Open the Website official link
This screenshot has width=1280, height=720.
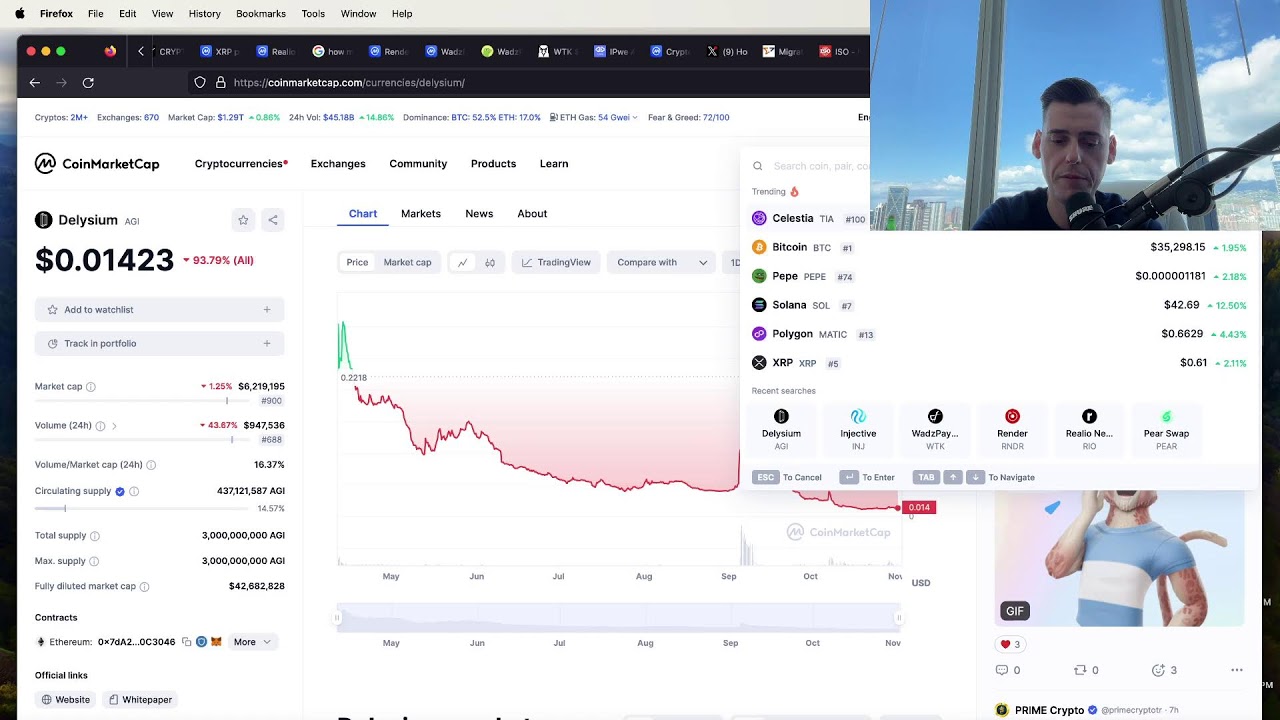[65, 700]
